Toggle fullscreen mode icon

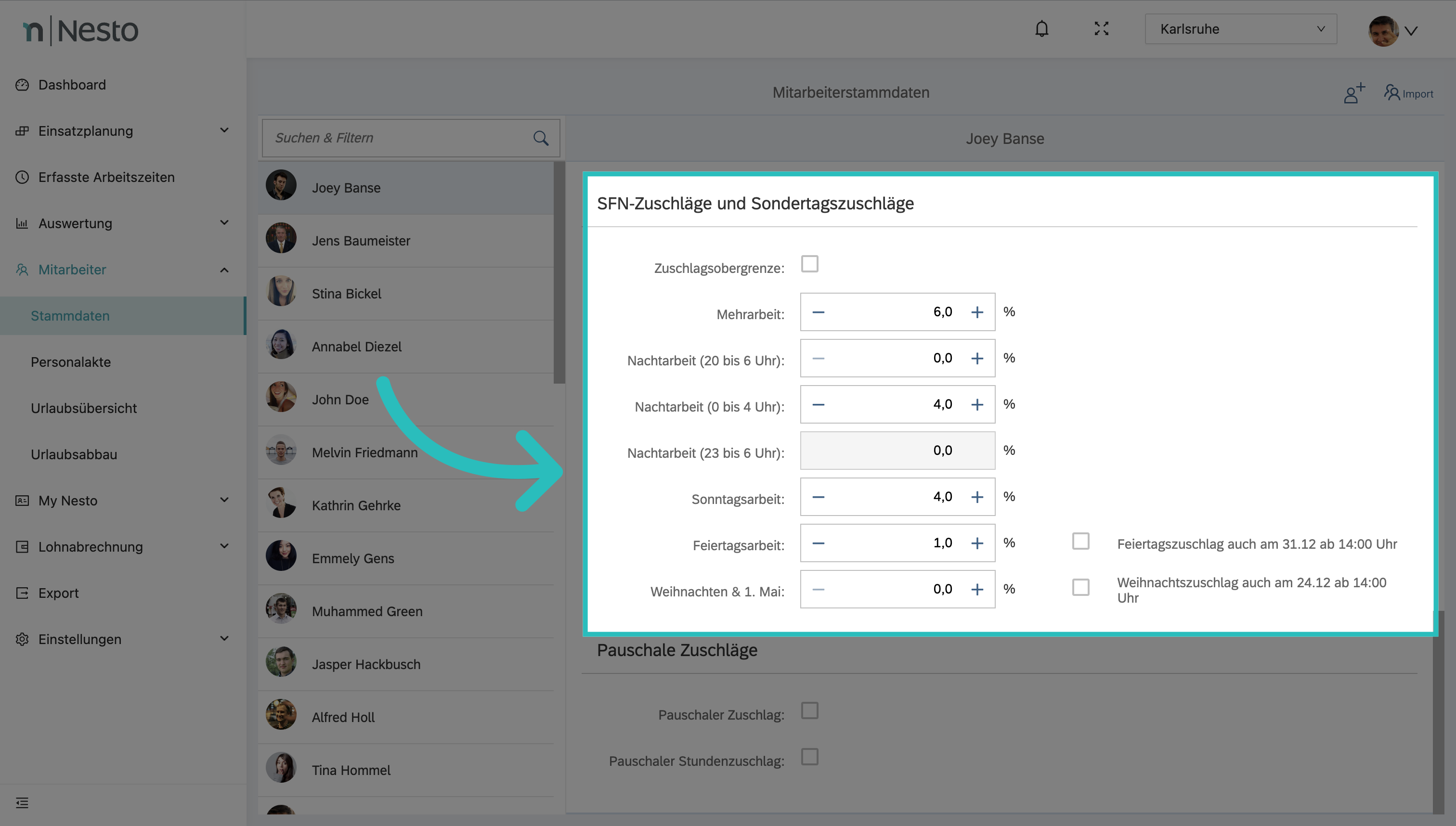tap(1101, 29)
